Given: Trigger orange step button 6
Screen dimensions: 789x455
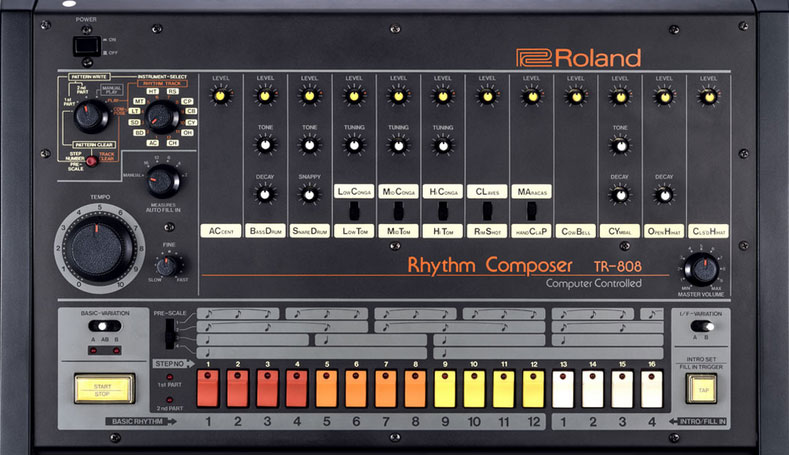Looking at the screenshot, I should coord(356,389).
